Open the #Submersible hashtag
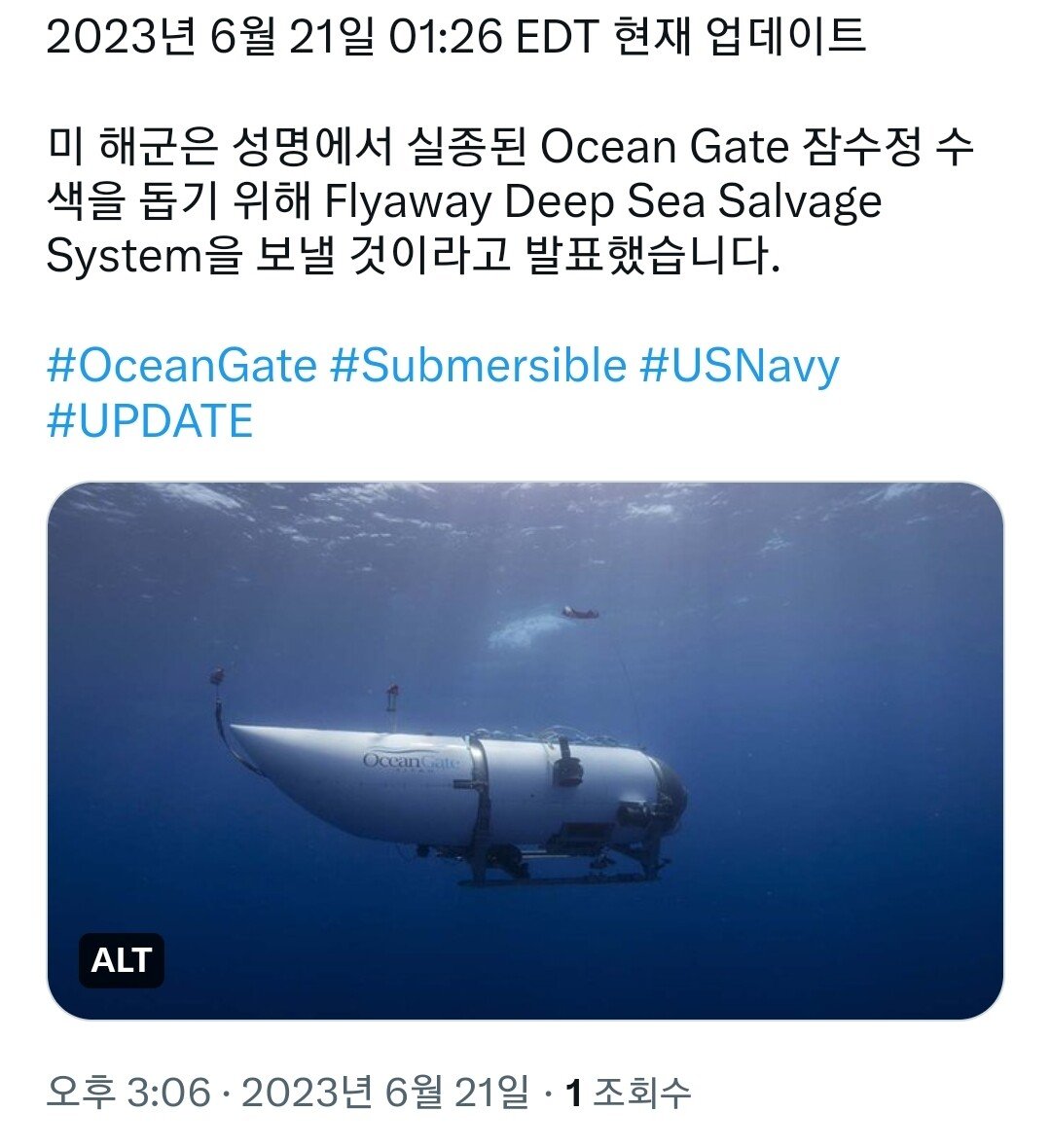The height and width of the screenshot is (1148, 1051). tap(478, 366)
